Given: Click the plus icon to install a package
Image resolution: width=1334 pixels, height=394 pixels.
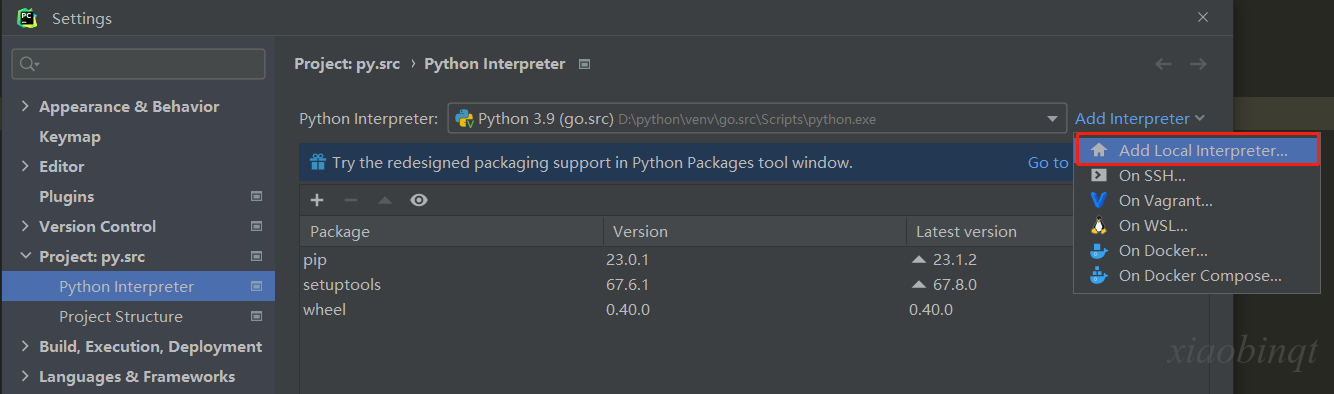Looking at the screenshot, I should 317,200.
